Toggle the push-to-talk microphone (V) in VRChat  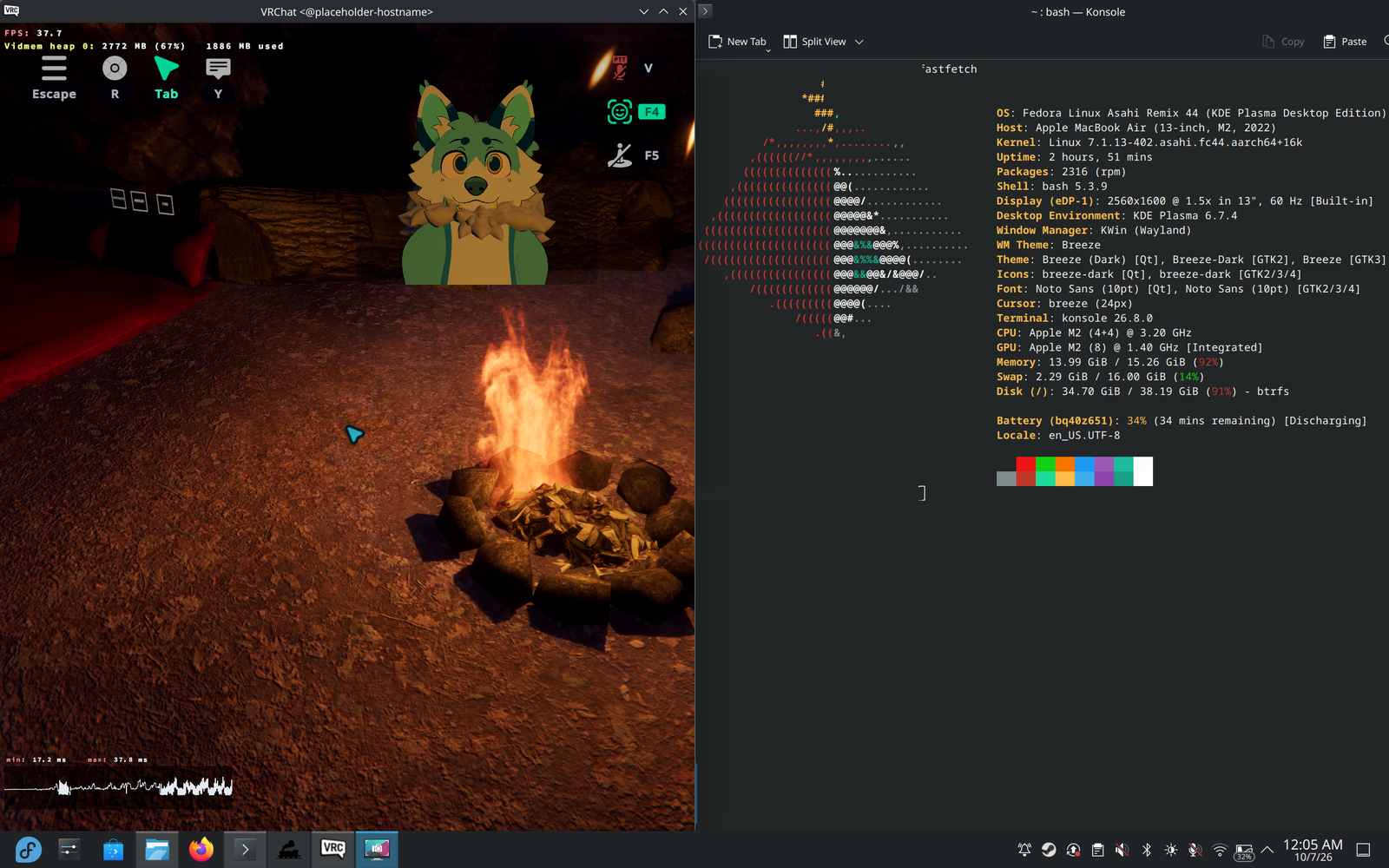pos(620,68)
